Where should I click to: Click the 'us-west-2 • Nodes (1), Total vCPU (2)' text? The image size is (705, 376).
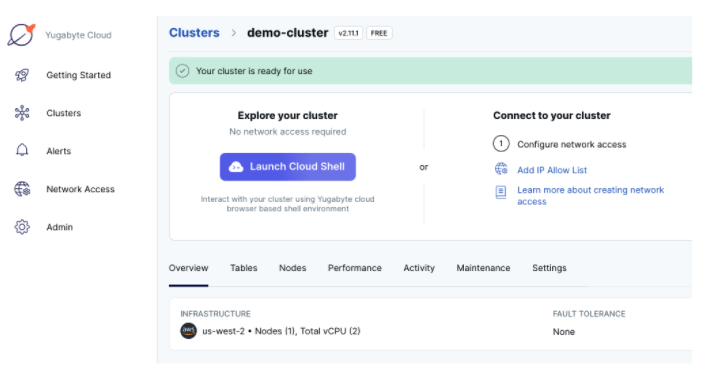tap(281, 331)
